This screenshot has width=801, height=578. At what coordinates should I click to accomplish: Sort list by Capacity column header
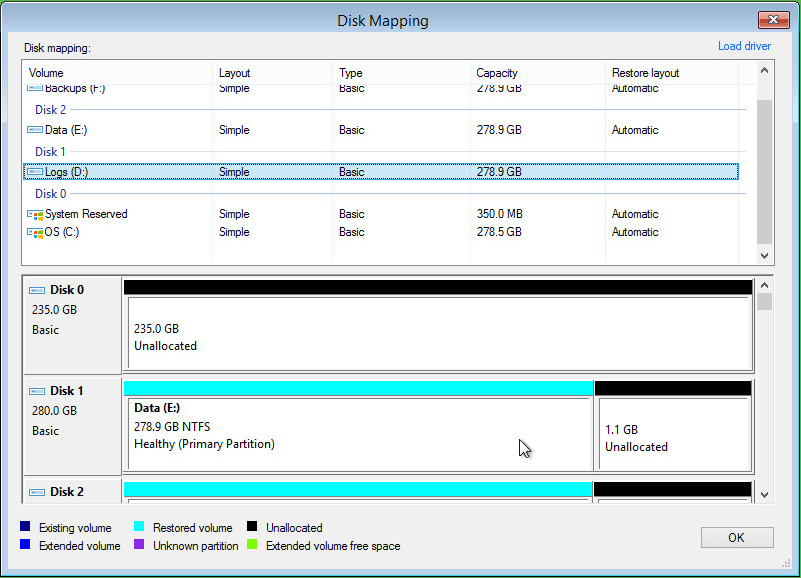(x=498, y=73)
